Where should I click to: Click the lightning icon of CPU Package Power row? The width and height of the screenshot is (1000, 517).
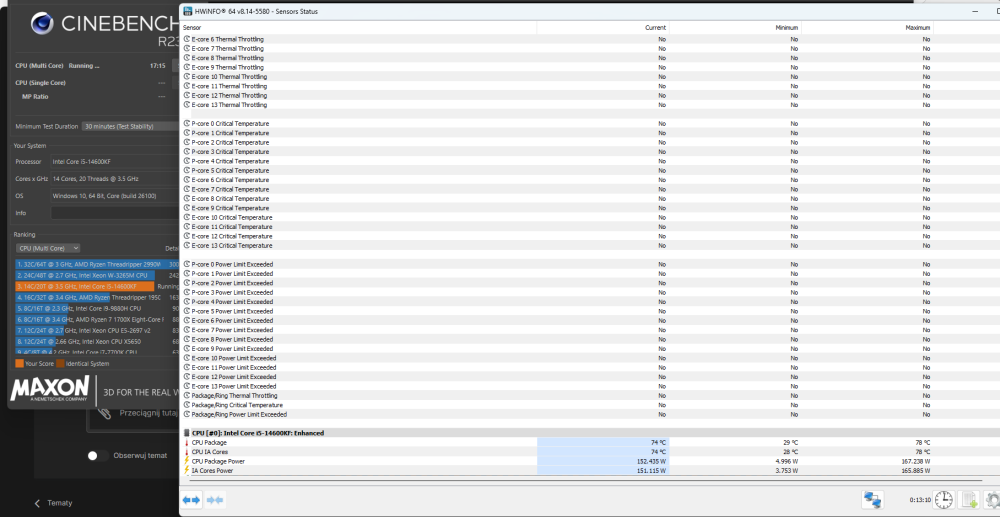tap(187, 461)
